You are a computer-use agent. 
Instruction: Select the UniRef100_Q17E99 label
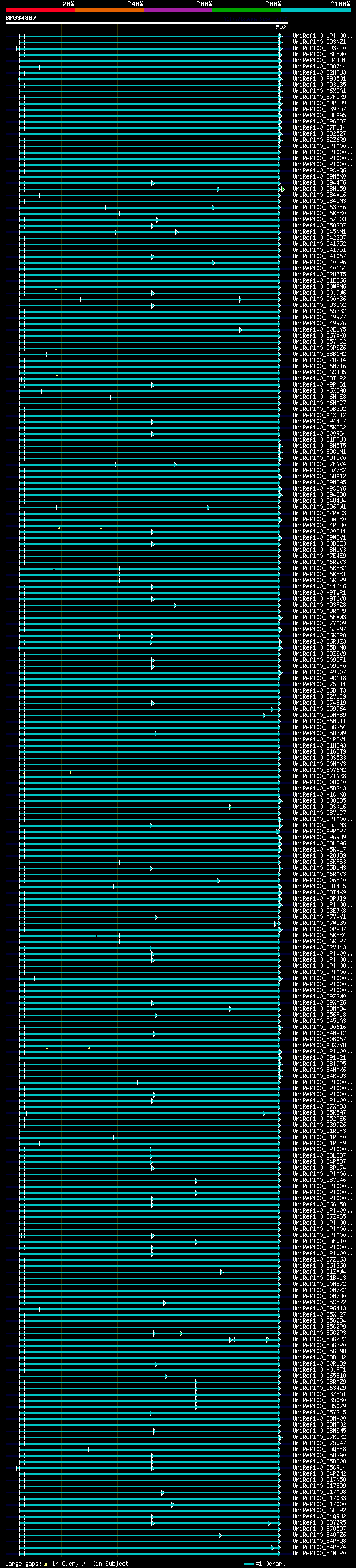point(319,1485)
